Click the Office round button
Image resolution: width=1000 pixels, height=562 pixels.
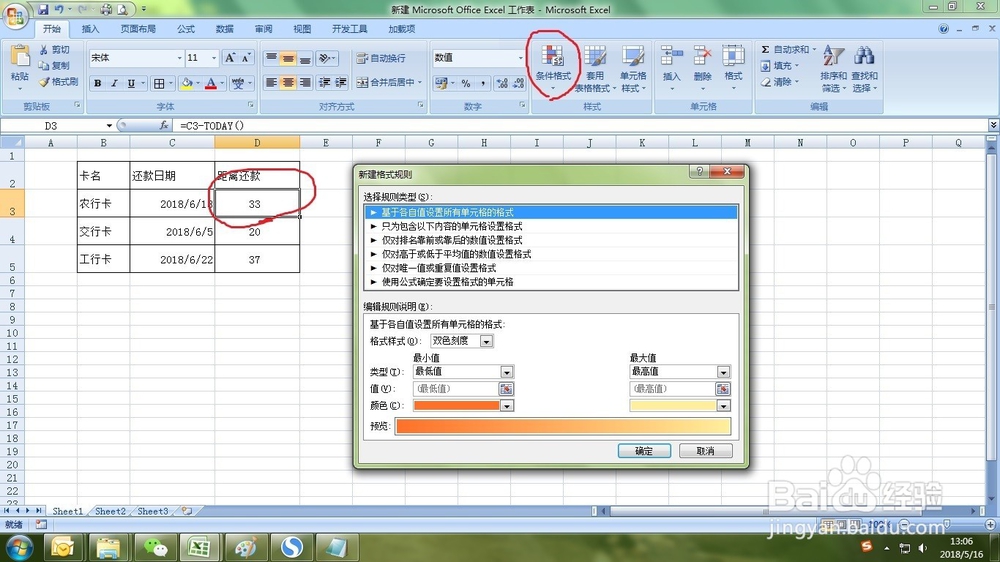(15, 15)
